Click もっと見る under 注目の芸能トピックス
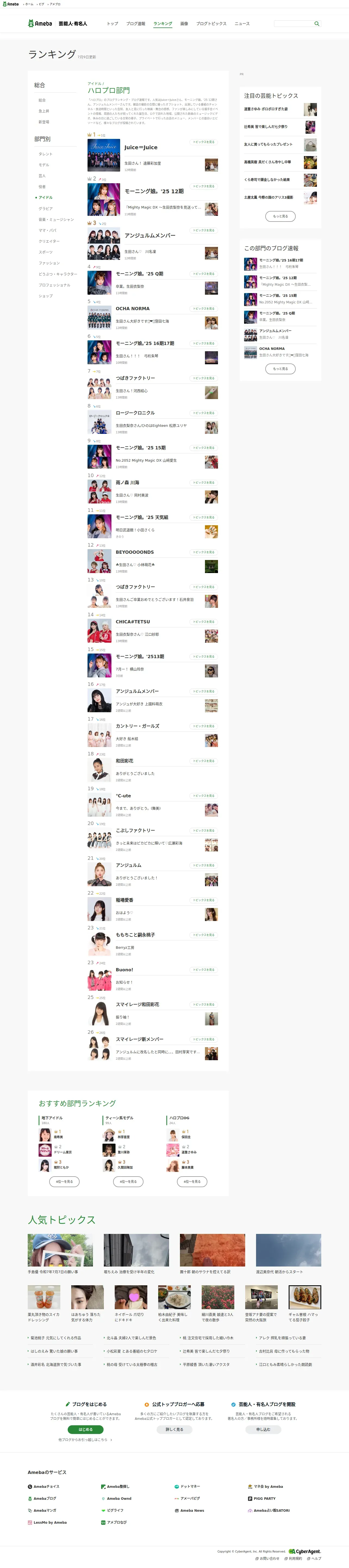 click(x=281, y=216)
